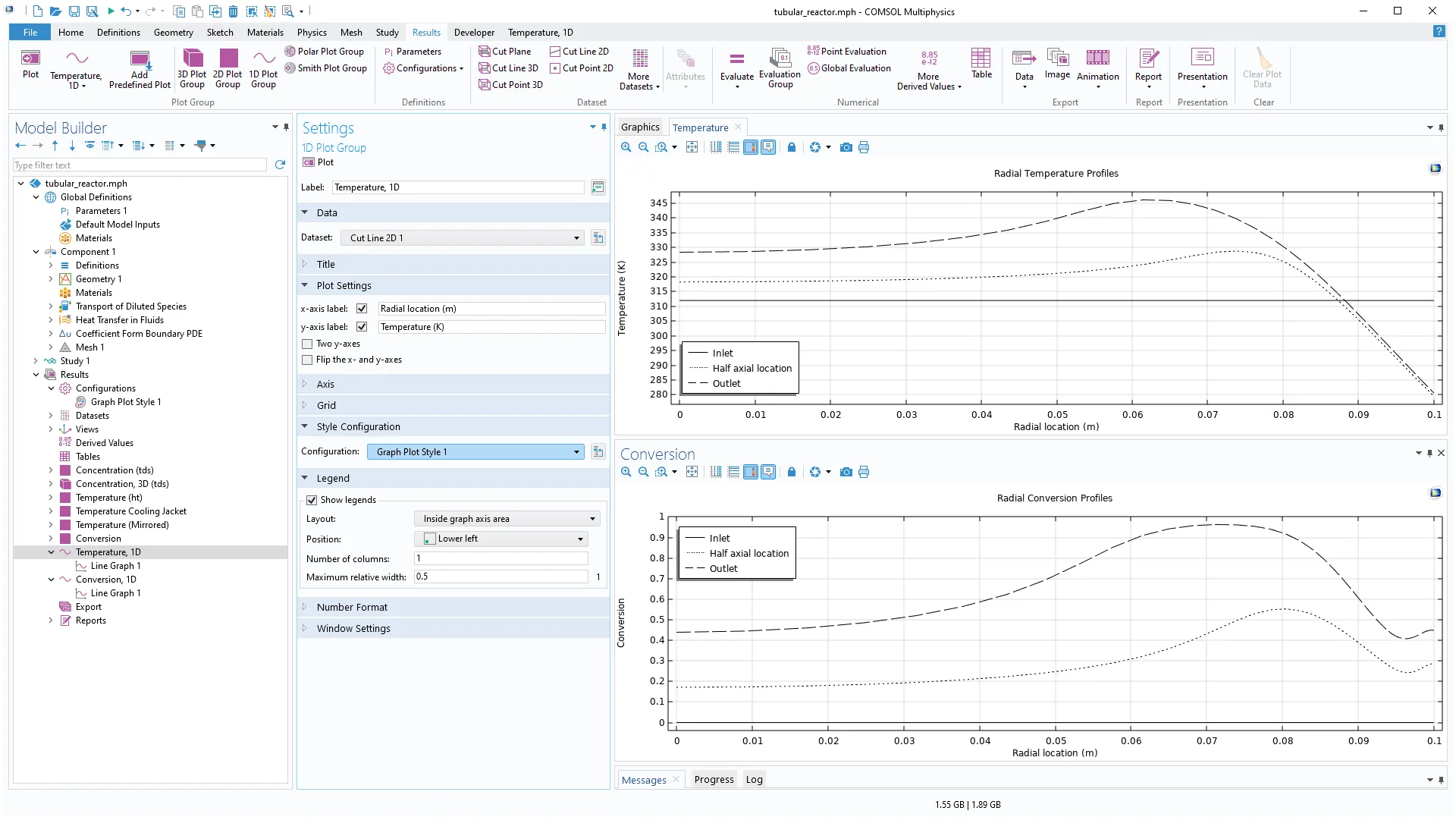Switch to the Graphics tab
This screenshot has width=1456, height=817.
639,127
